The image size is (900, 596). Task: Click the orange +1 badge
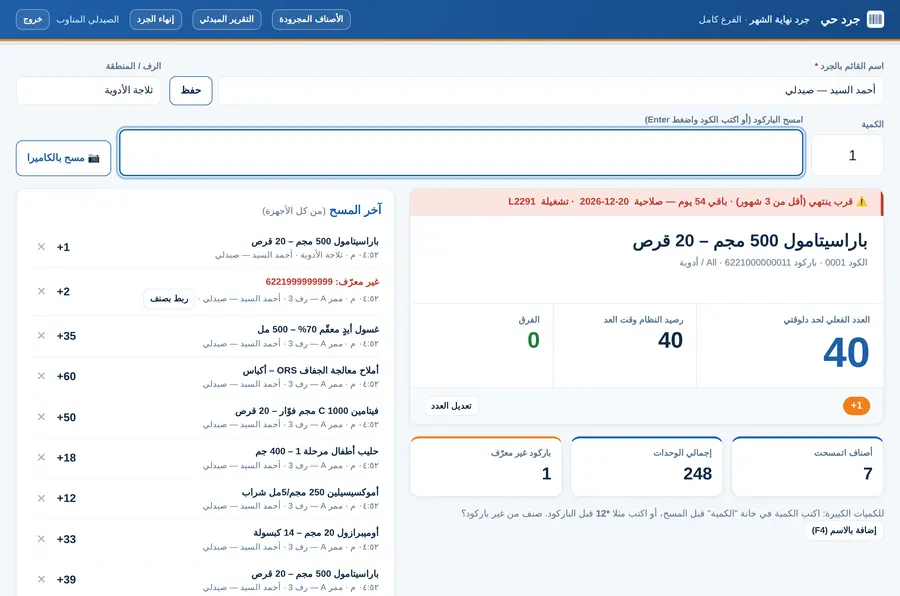pyautogui.click(x=856, y=406)
